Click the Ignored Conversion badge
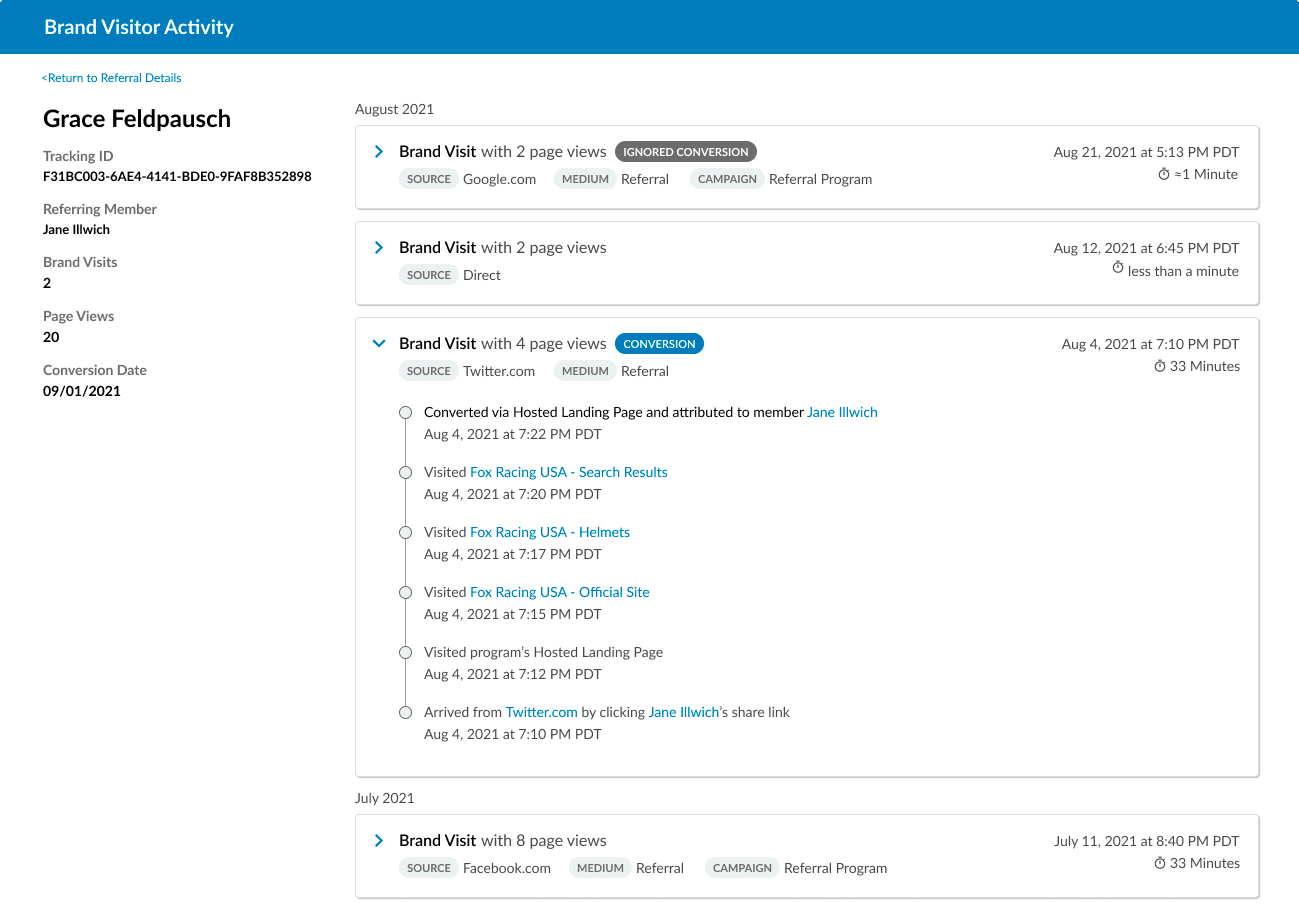This screenshot has width=1299, height=907. [686, 152]
